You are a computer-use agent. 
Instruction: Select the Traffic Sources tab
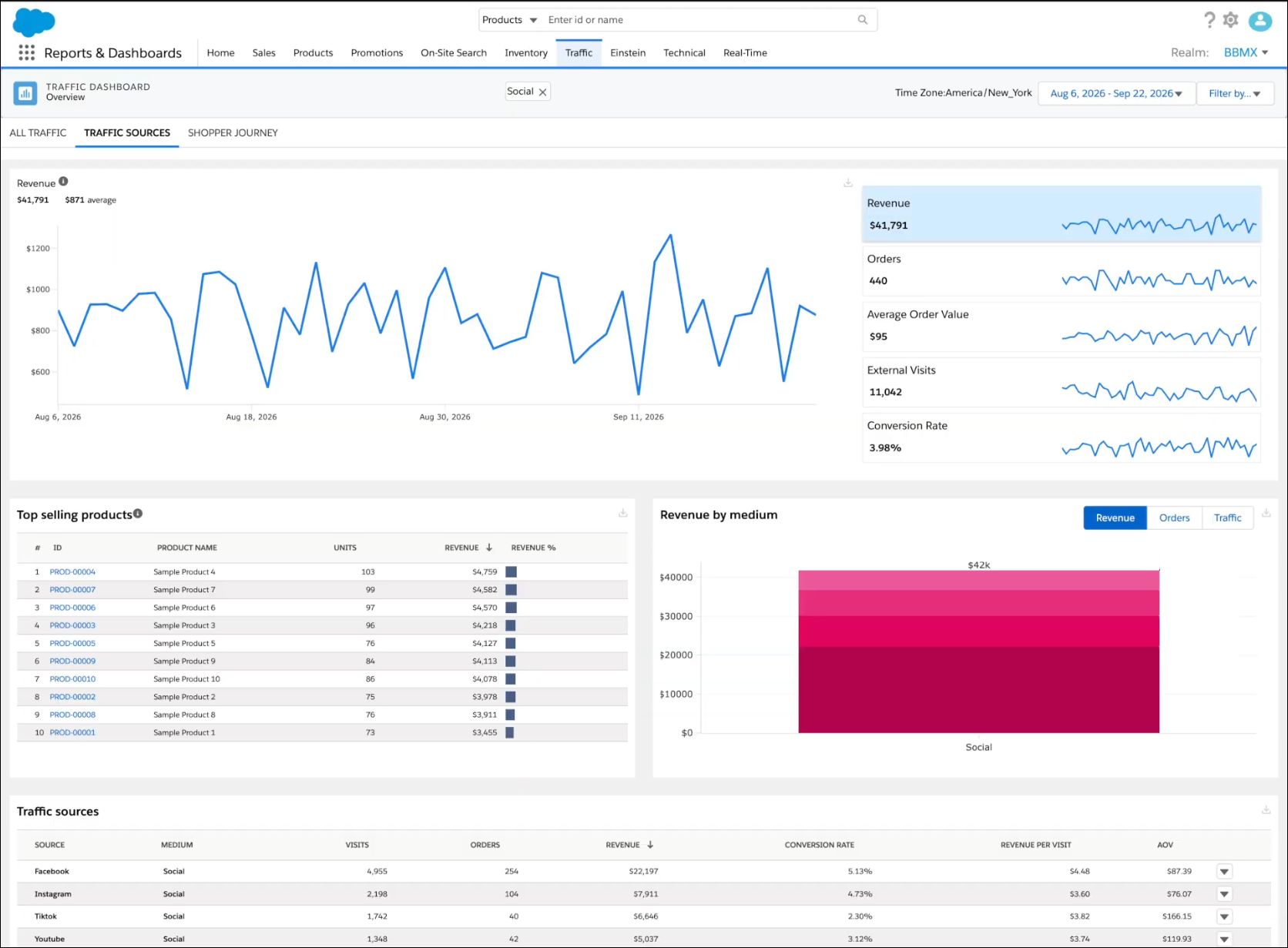(127, 132)
